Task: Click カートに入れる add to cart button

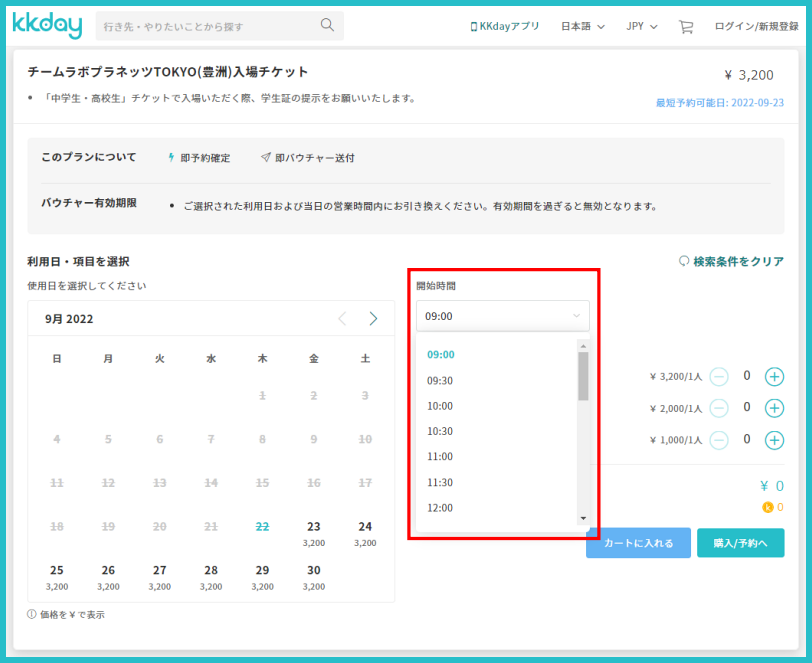Action: 638,543
